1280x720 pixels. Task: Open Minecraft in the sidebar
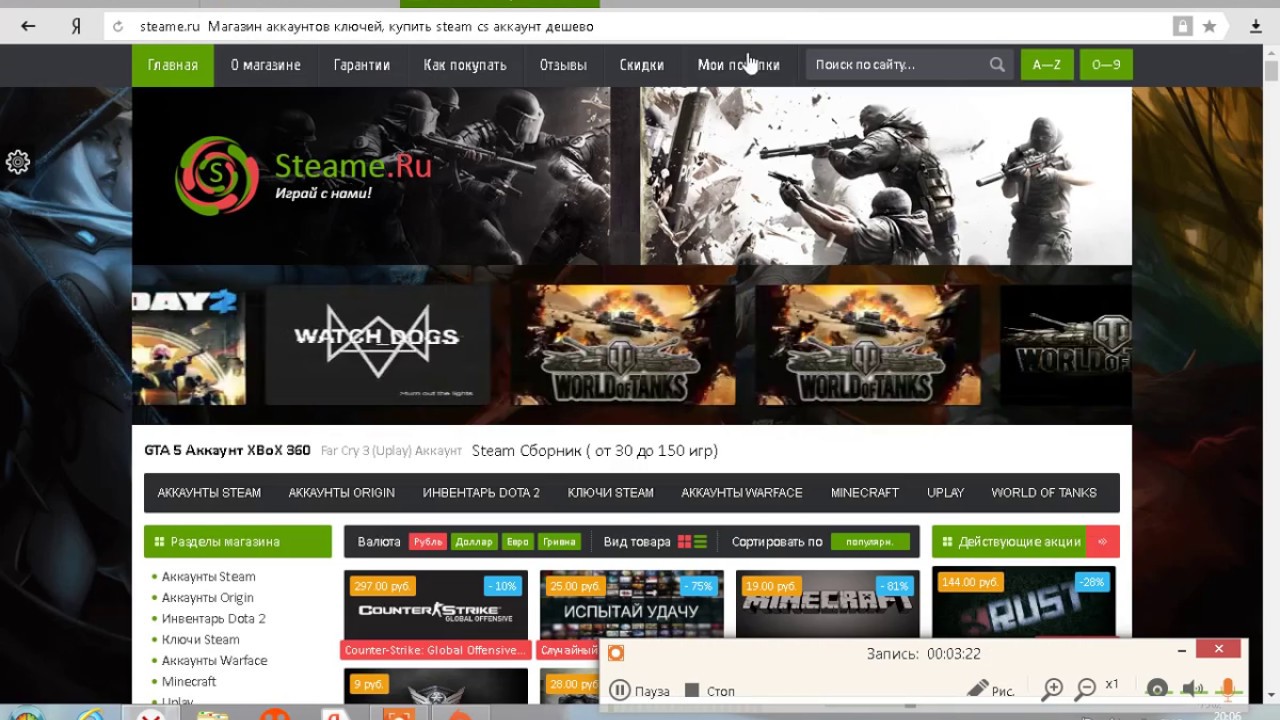[189, 682]
